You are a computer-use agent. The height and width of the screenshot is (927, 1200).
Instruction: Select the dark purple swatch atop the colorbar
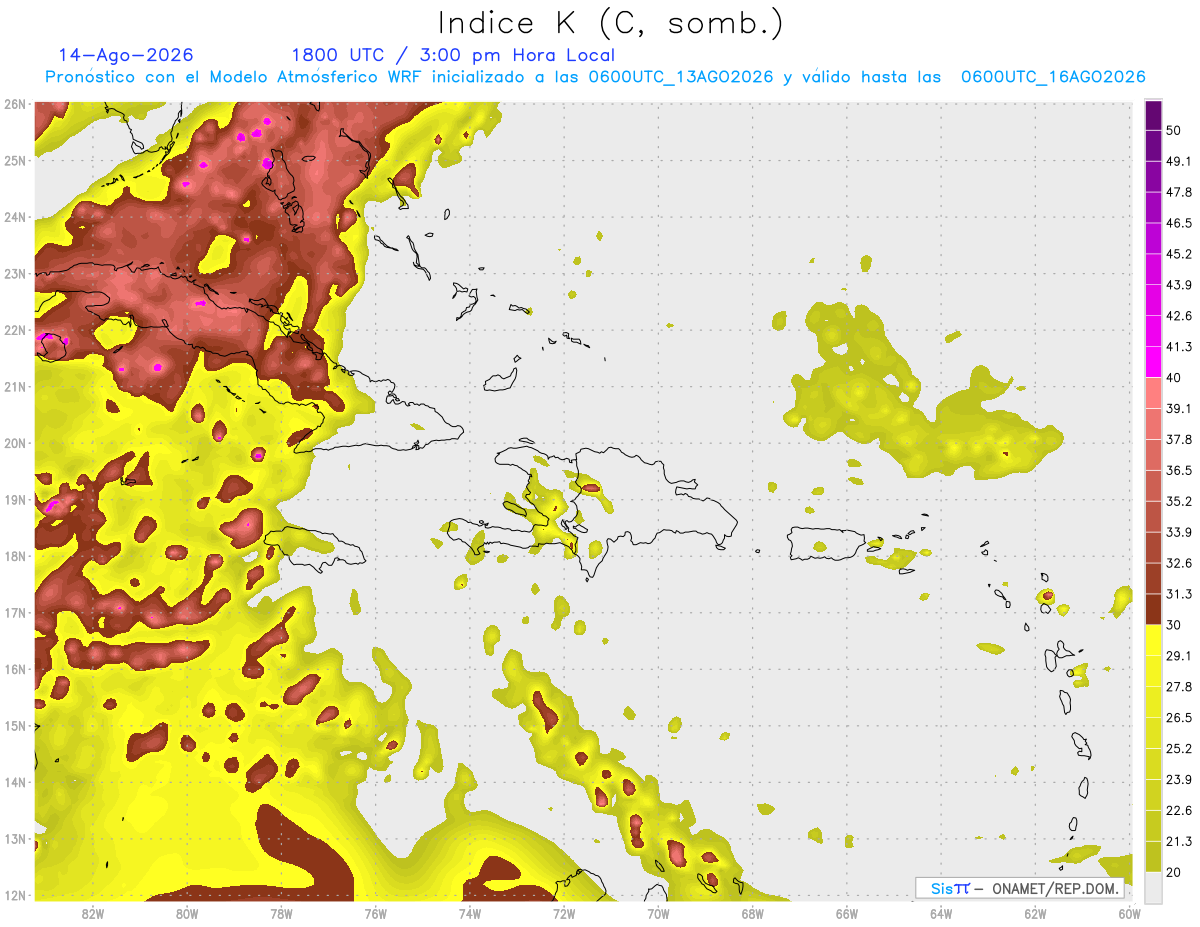coord(1153,115)
